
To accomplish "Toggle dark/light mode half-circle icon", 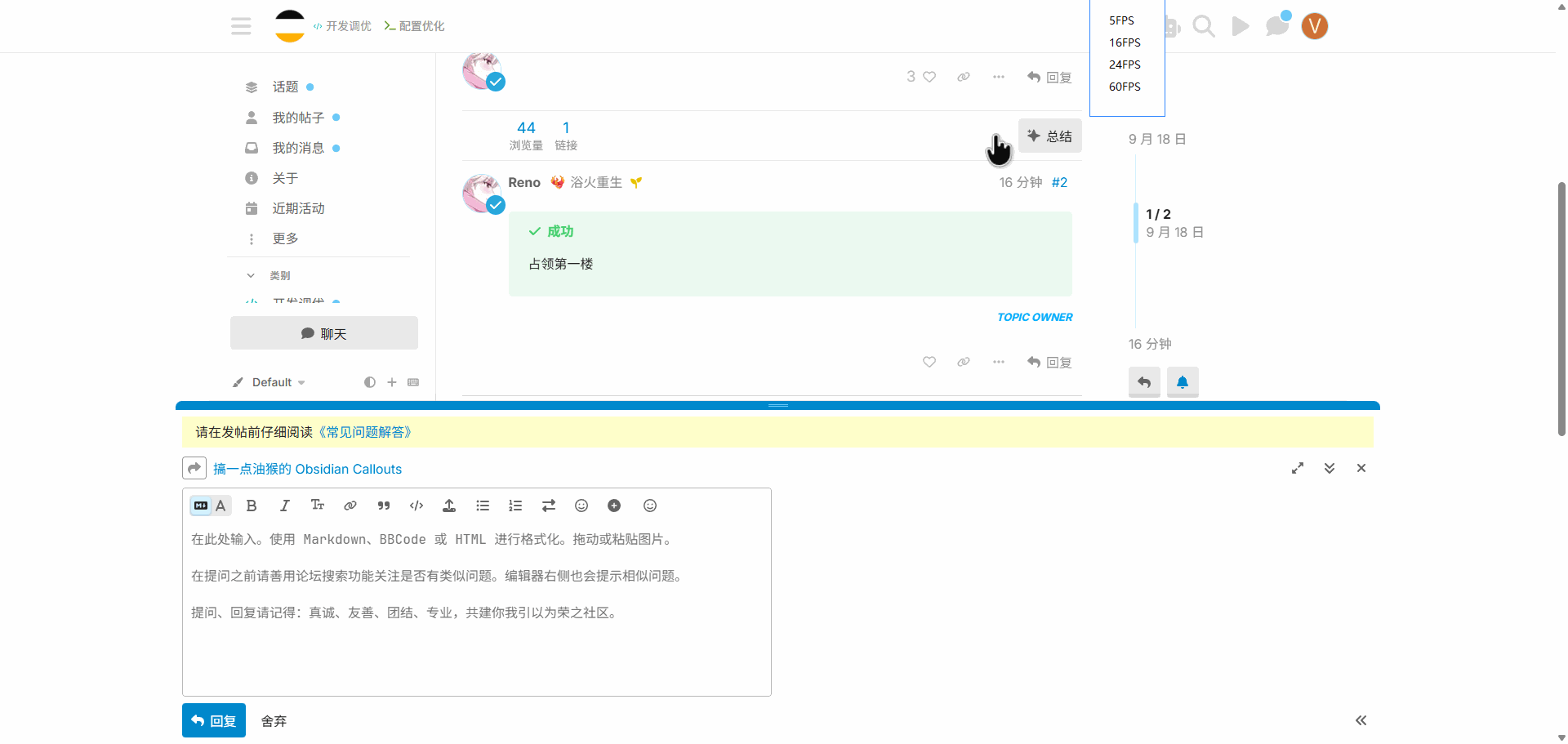I will (370, 382).
